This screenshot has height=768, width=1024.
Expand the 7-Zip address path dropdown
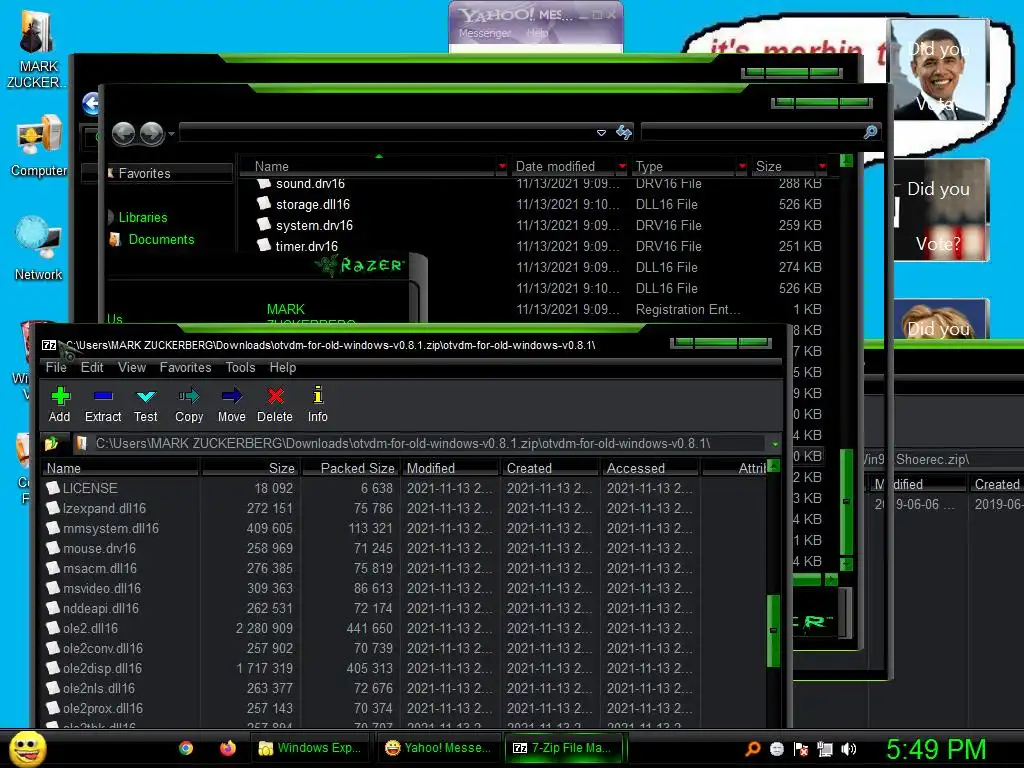(775, 444)
